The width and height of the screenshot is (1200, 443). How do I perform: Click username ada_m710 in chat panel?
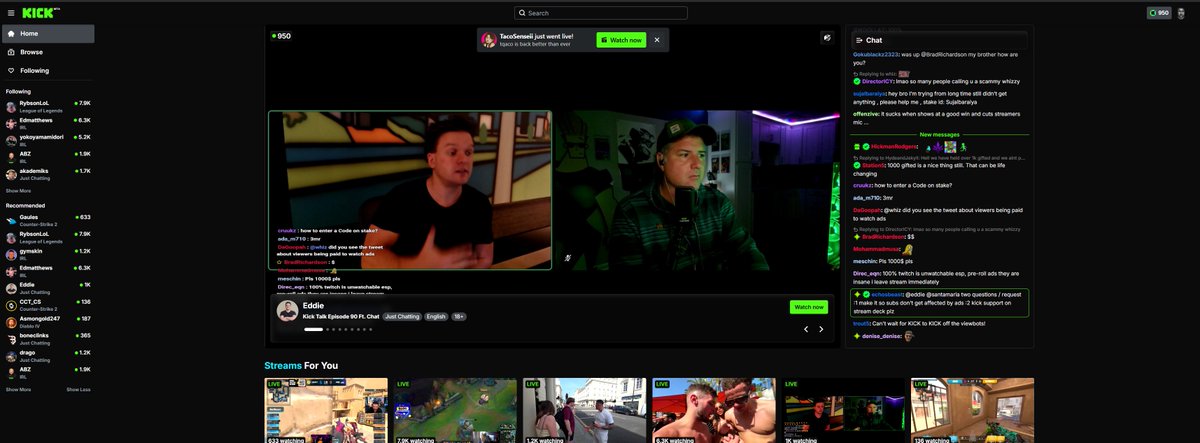point(866,198)
